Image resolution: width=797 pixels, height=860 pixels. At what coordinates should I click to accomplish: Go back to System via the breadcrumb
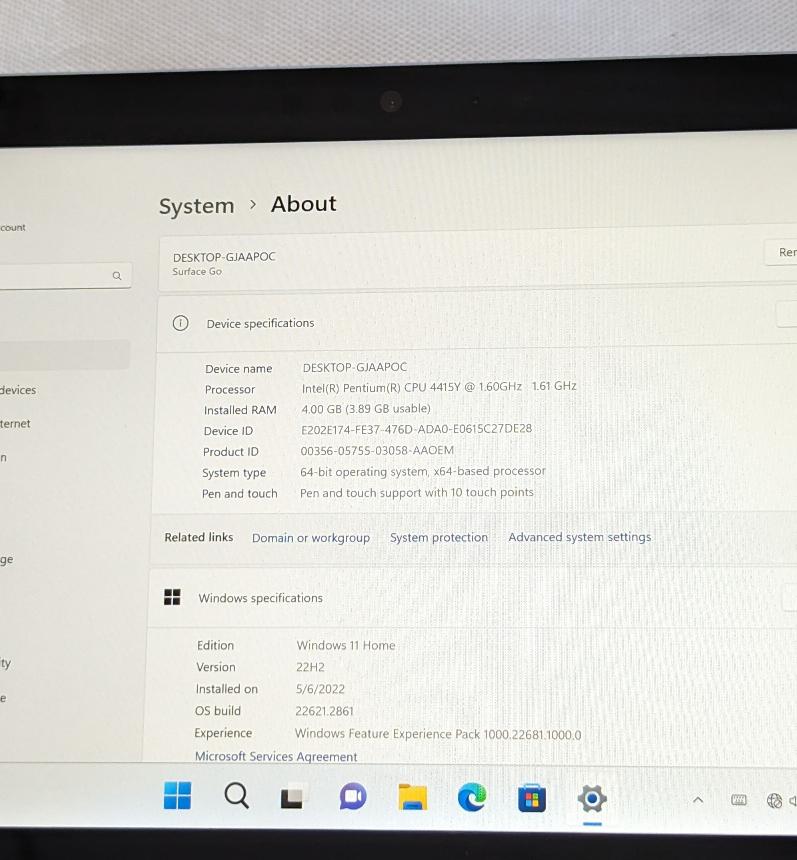point(196,206)
